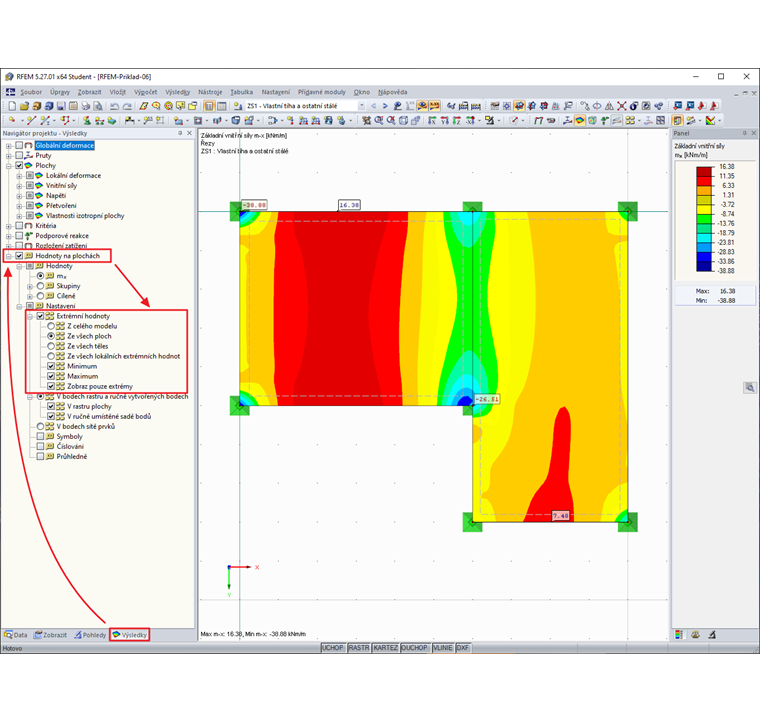Click the delete red X toolbar icon
Screen dimensions: 760x723
(621, 106)
